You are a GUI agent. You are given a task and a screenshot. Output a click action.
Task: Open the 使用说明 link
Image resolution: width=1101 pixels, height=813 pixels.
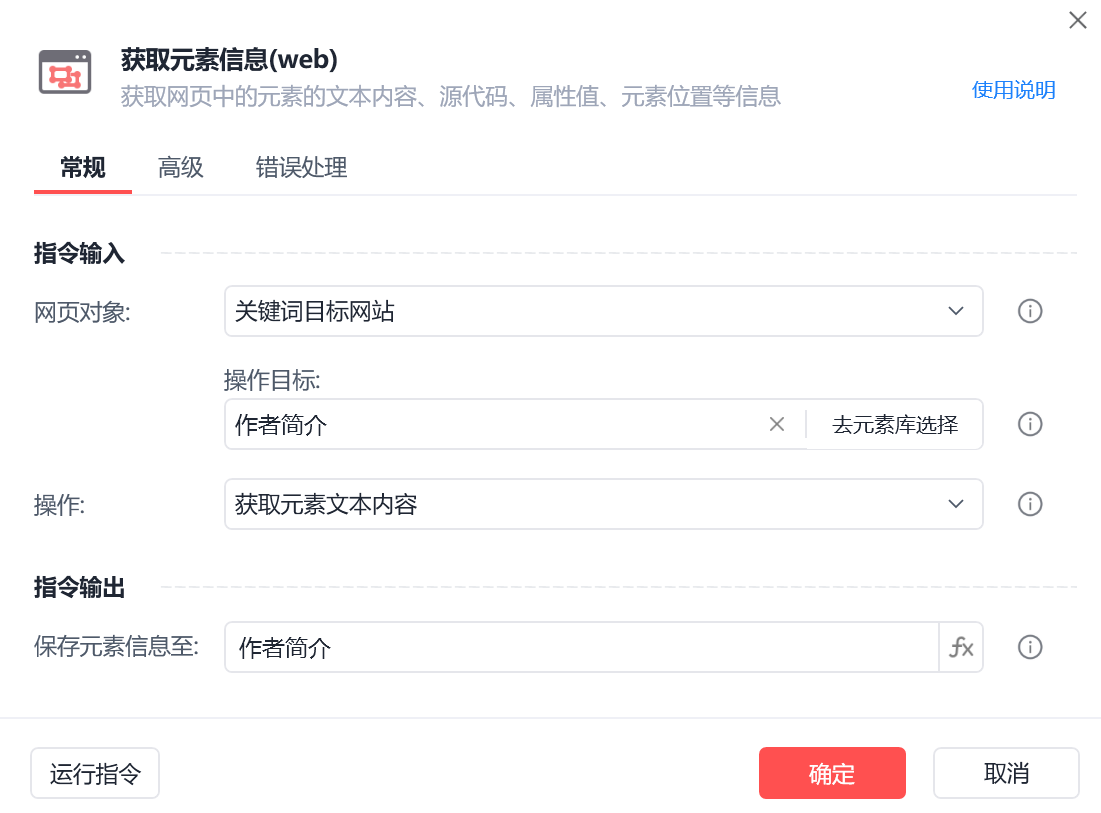point(1013,90)
